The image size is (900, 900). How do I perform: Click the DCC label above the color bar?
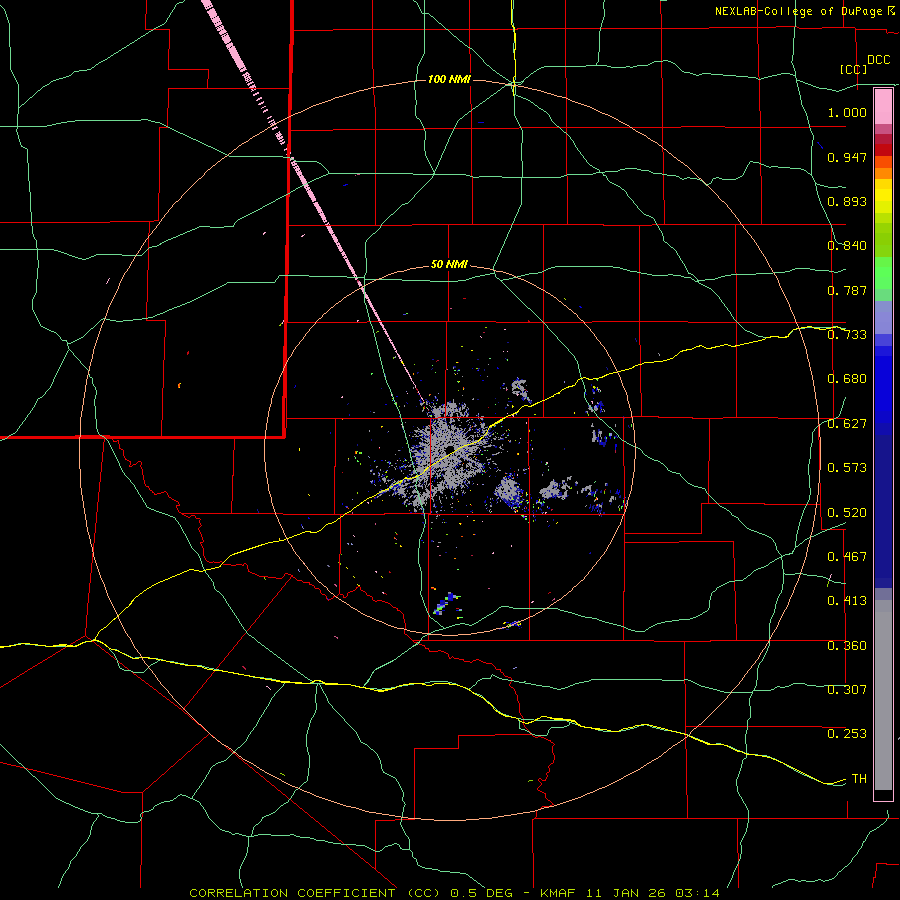tap(879, 60)
